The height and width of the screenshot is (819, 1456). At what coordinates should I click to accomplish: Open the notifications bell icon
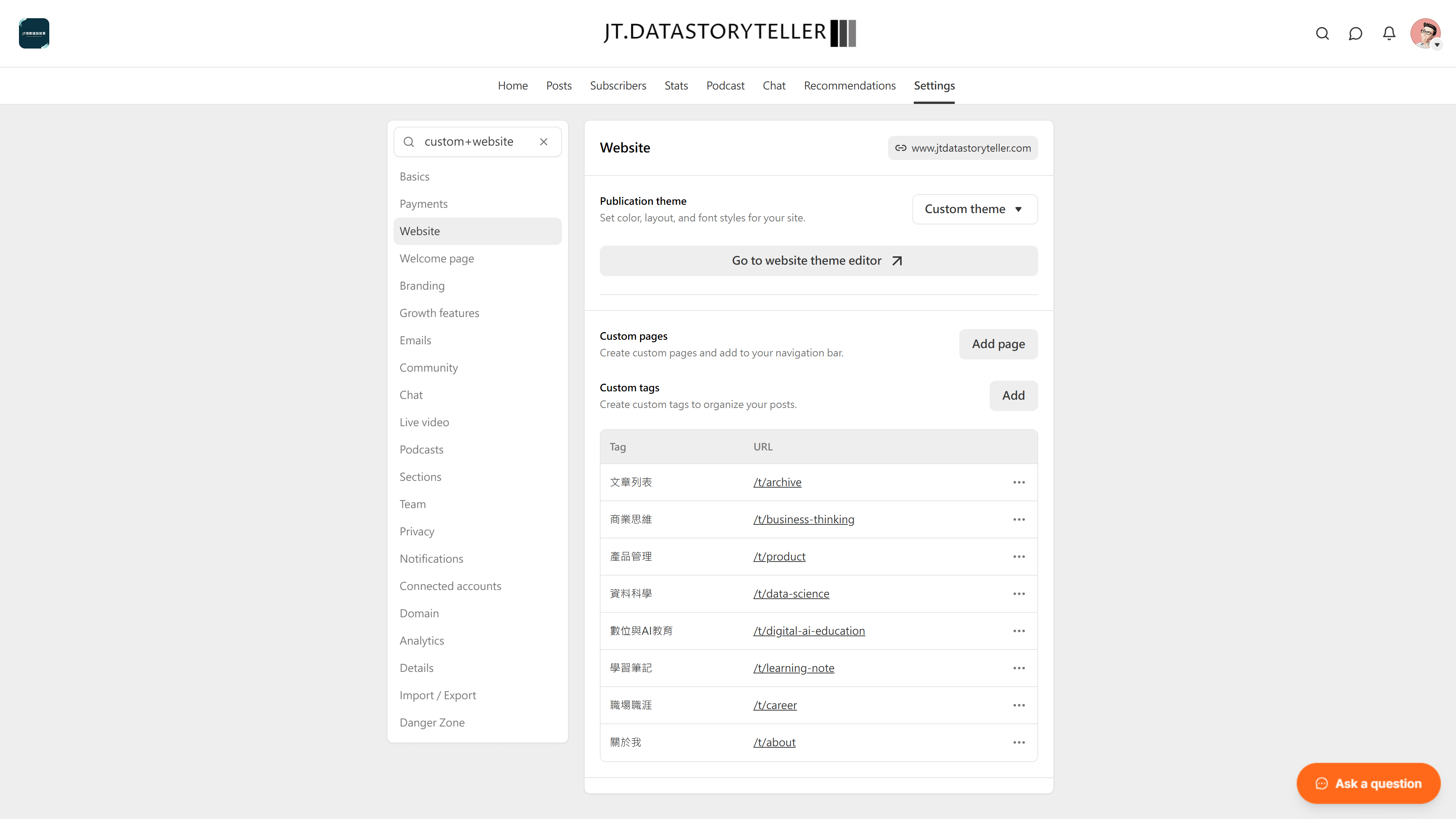point(1389,33)
